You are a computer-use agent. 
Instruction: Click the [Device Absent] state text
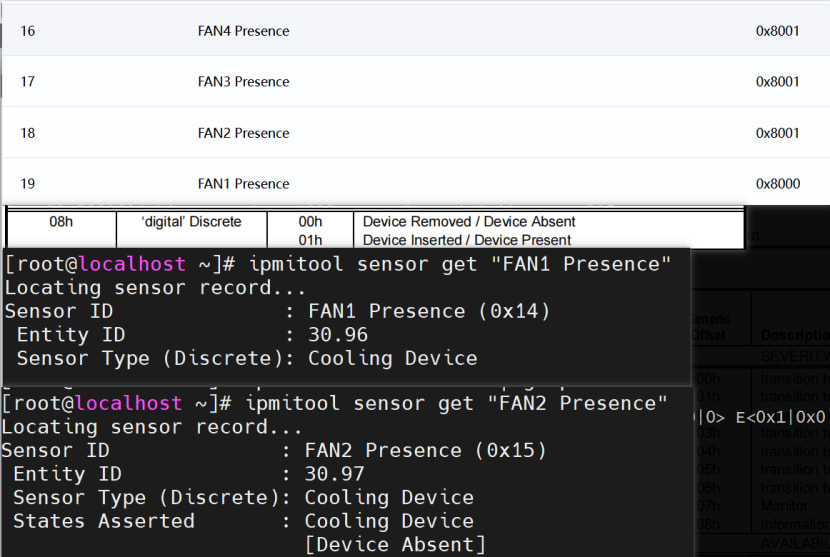[395, 544]
